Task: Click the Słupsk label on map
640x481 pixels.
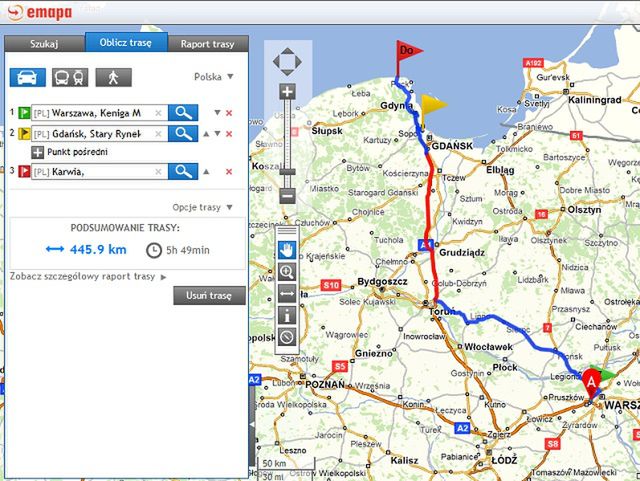Action: point(327,131)
